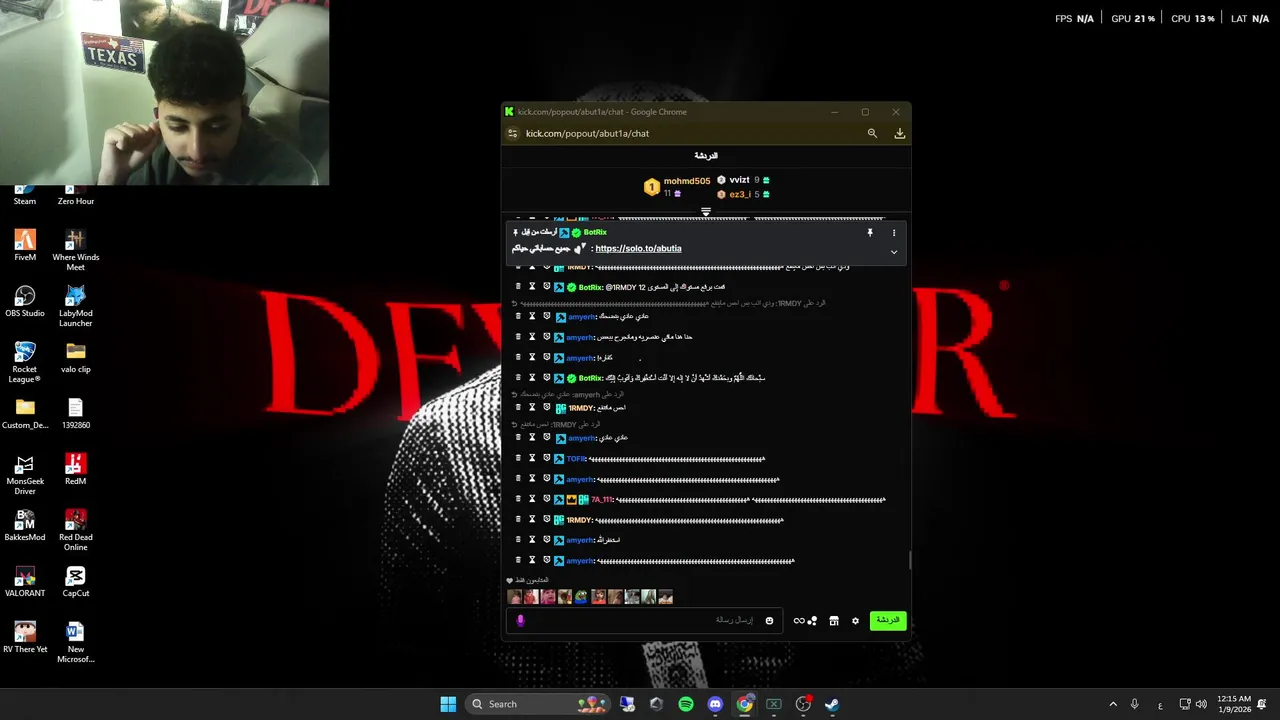
Task: Open RedM desktop icon
Action: pos(75,469)
